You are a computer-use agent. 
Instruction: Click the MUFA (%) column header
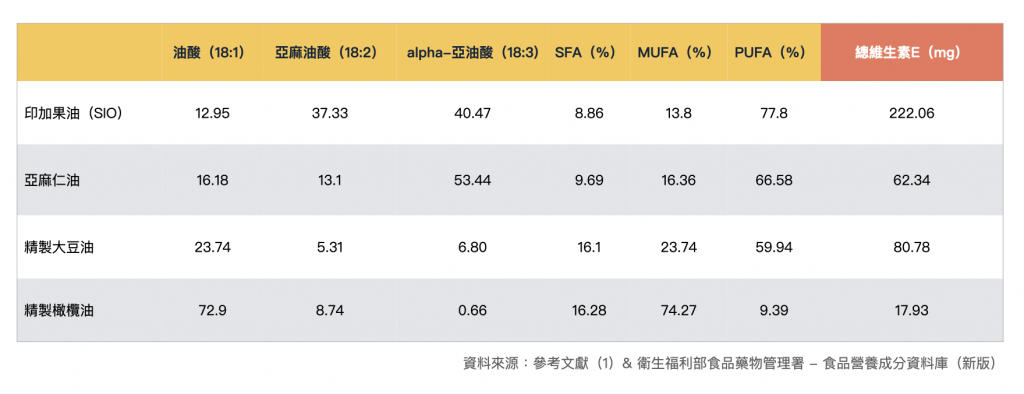point(675,54)
